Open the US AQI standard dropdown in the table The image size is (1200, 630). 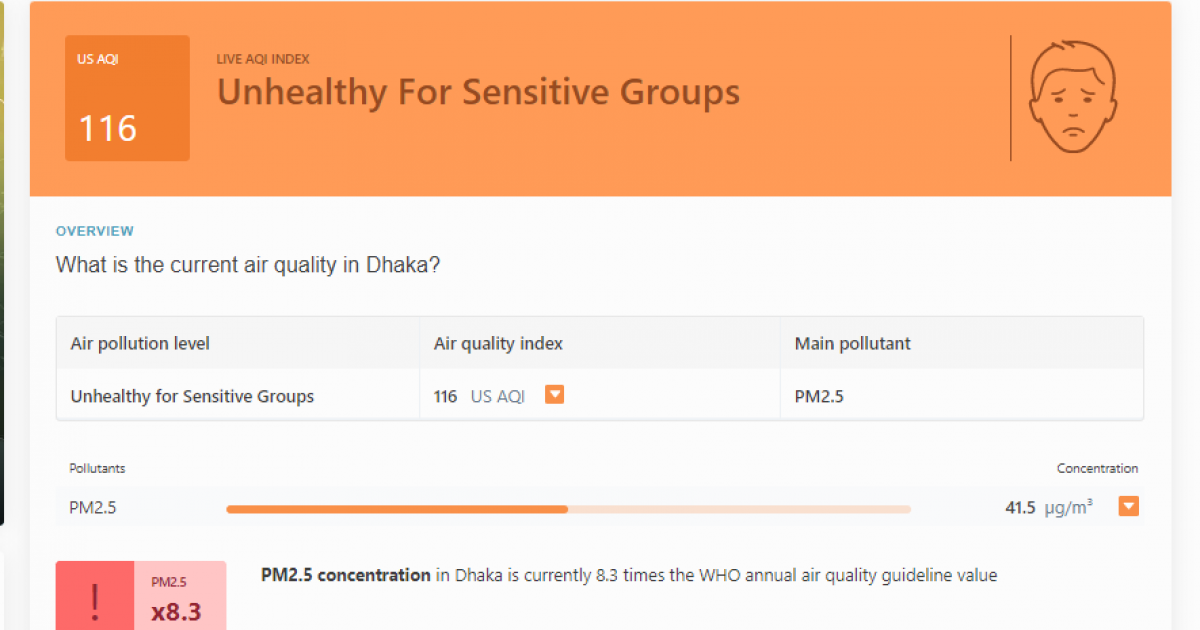pos(555,394)
